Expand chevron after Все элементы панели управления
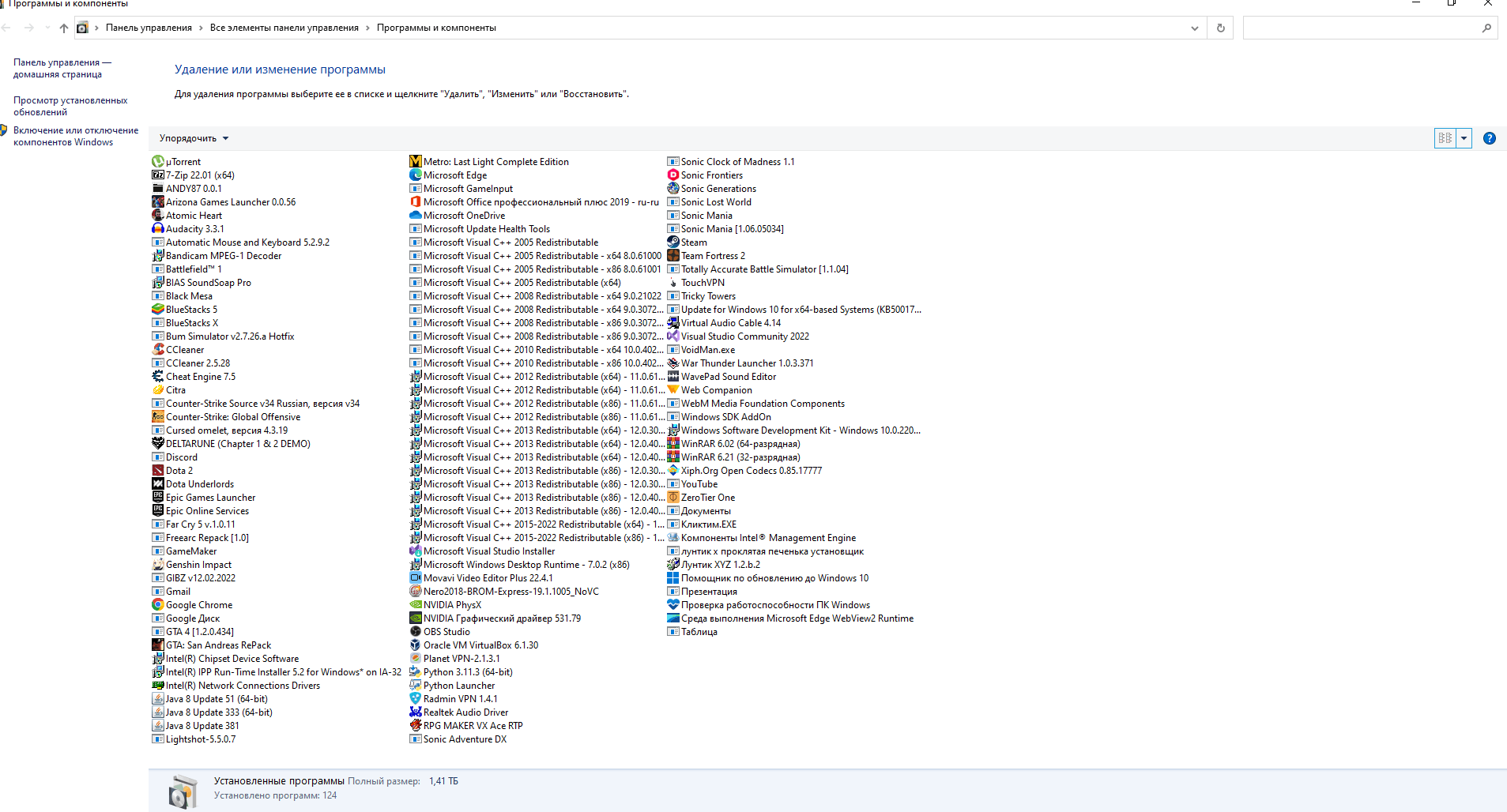The height and width of the screenshot is (812, 1507). [367, 28]
